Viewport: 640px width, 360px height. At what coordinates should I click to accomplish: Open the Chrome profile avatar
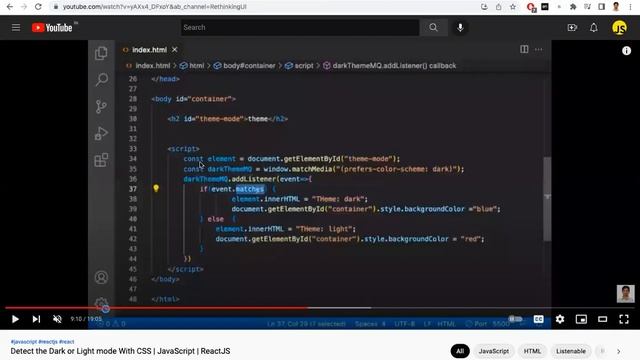616,7
